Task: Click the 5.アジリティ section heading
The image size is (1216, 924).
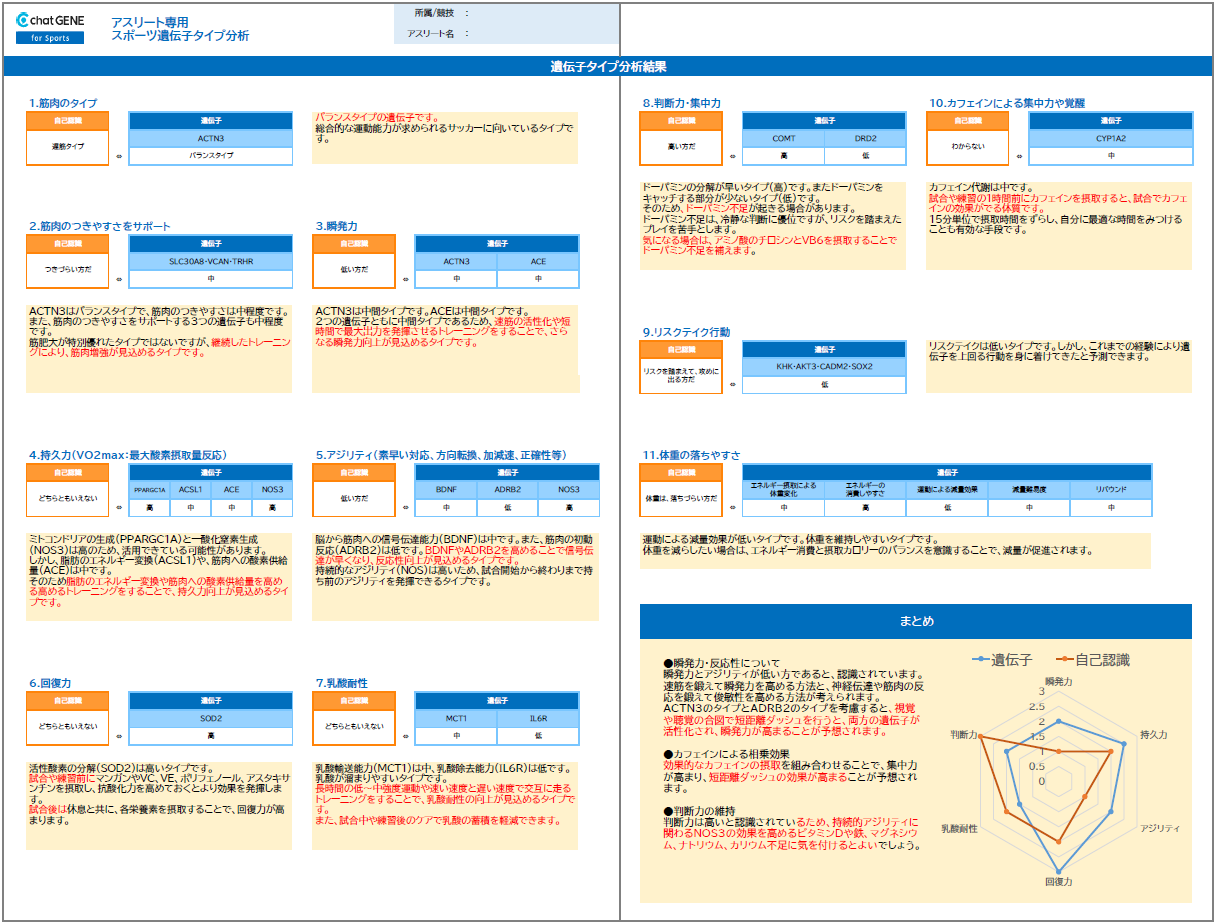Action: tap(441, 455)
